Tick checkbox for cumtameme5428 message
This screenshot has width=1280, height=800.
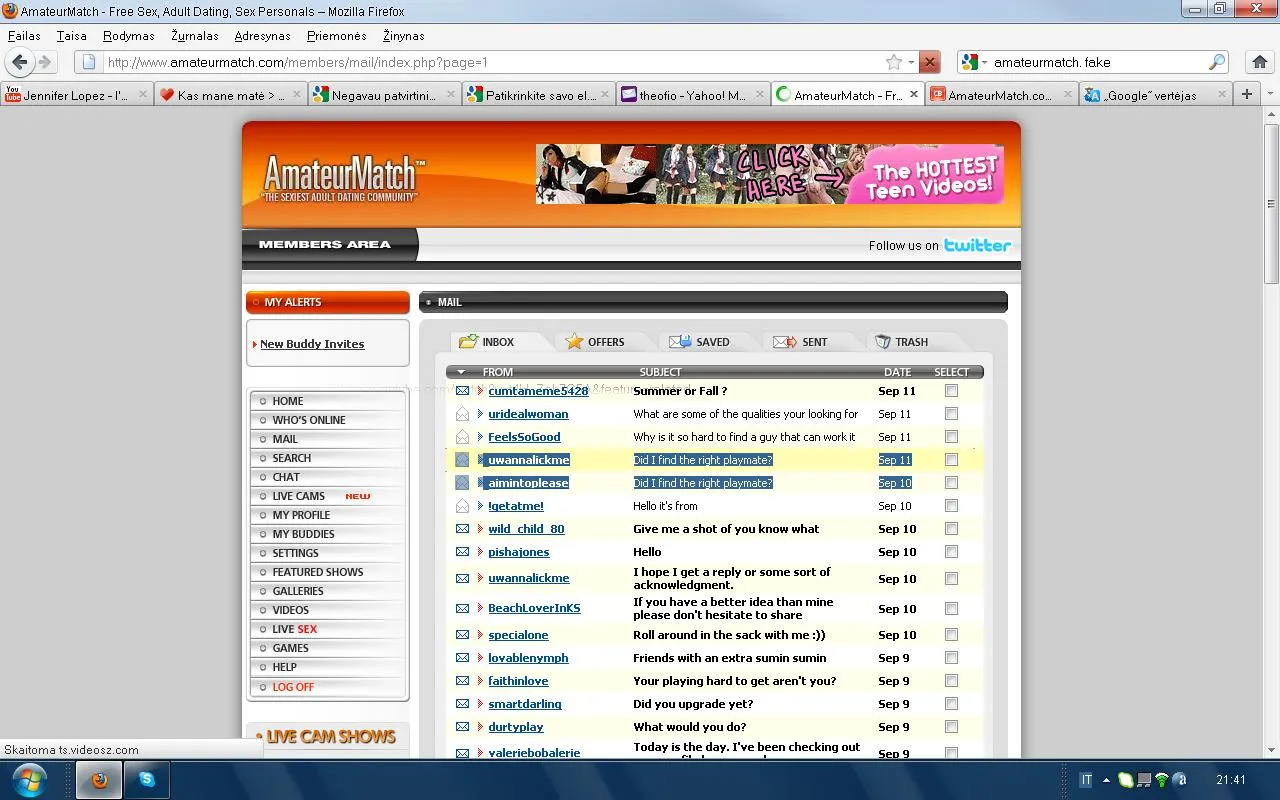point(951,391)
